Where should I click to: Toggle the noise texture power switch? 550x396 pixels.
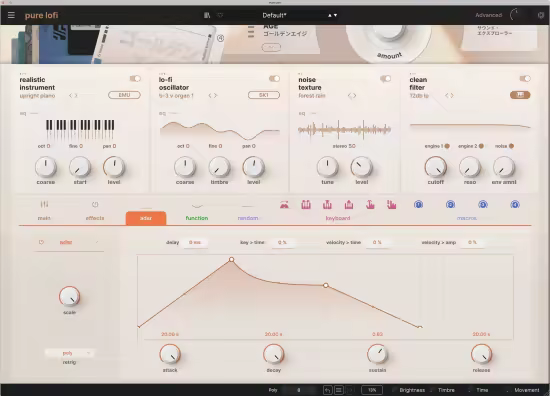385,79
